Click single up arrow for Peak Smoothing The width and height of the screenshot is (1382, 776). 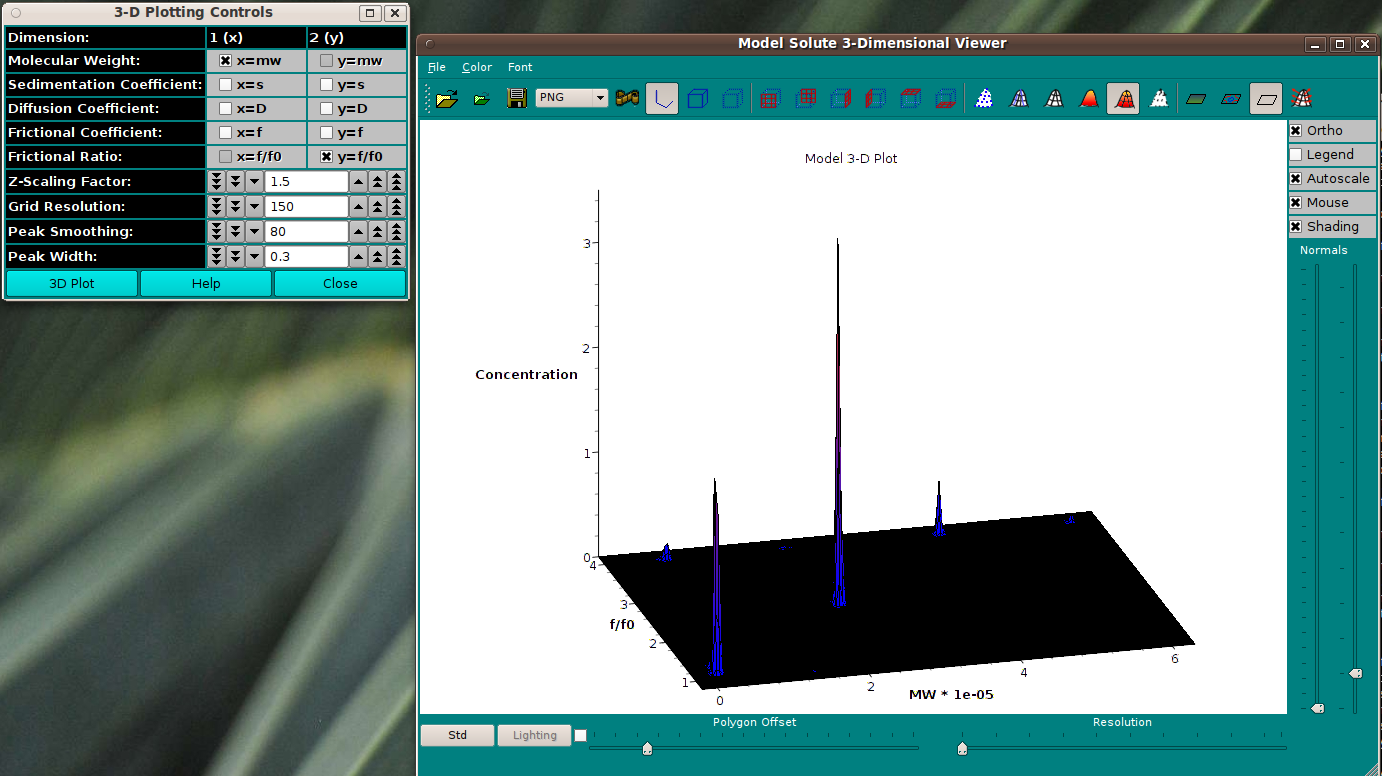[x=358, y=231]
